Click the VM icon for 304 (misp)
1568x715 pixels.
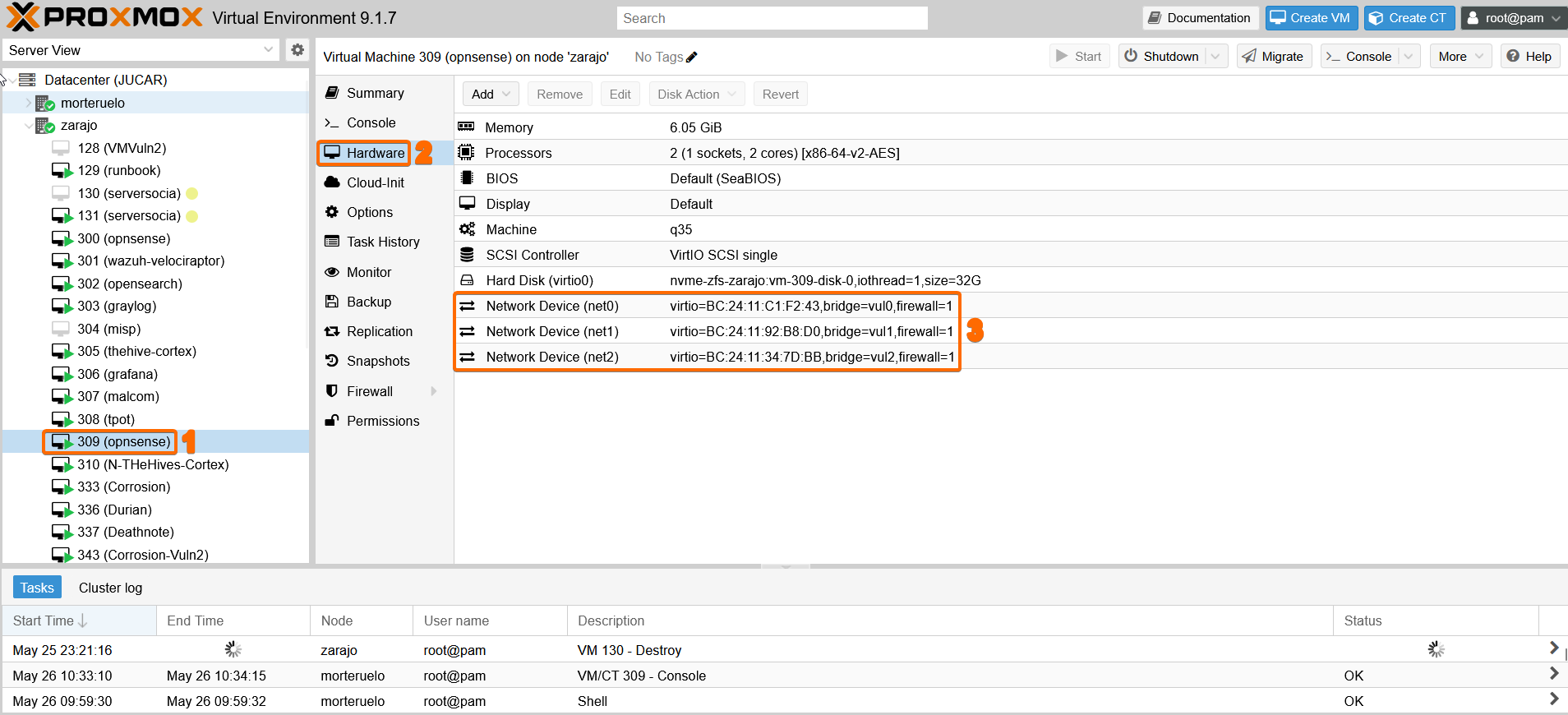pos(61,329)
